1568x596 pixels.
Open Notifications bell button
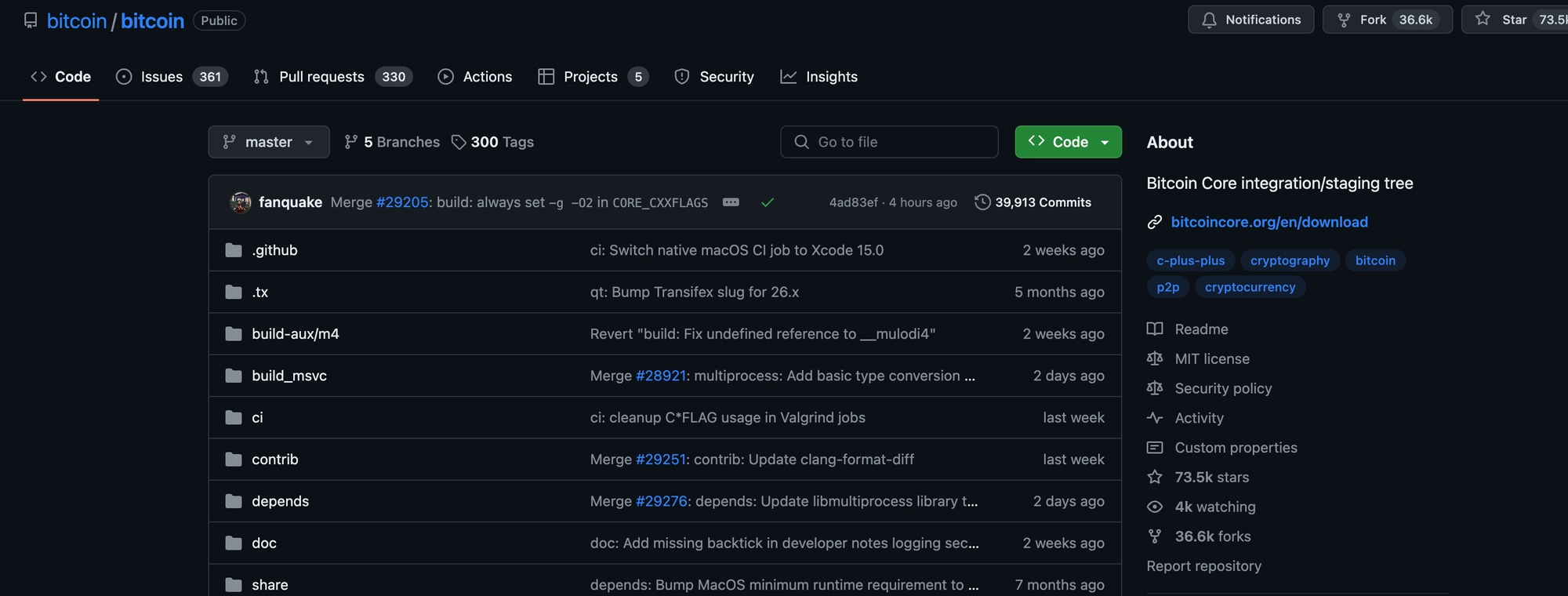pyautogui.click(x=1250, y=20)
